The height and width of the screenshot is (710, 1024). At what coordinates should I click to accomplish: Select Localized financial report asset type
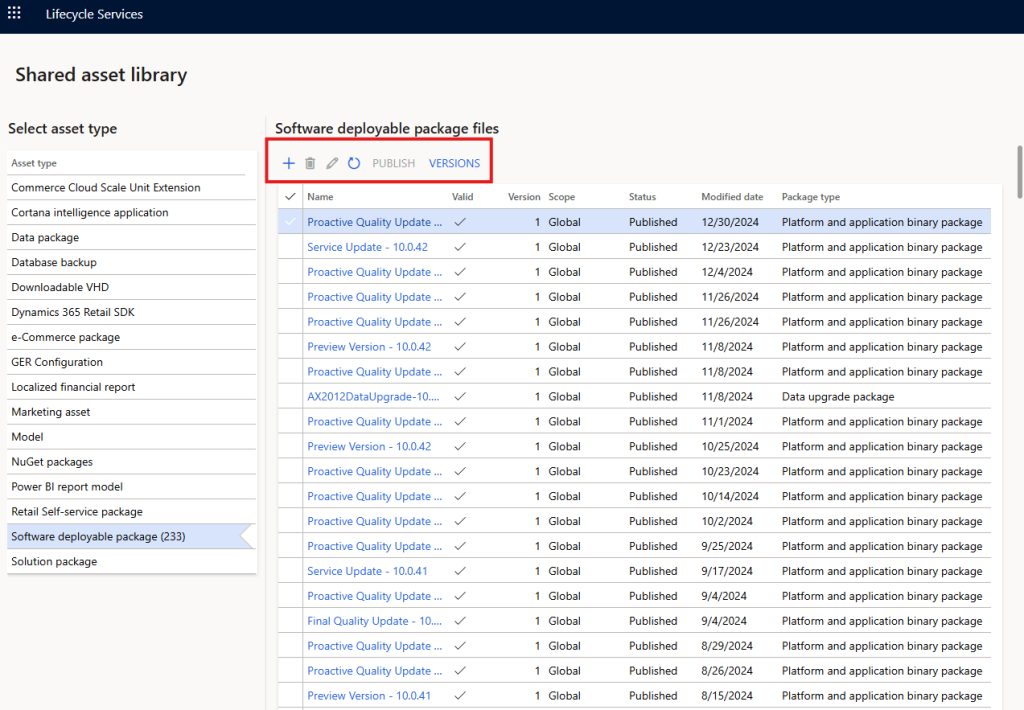(x=131, y=387)
